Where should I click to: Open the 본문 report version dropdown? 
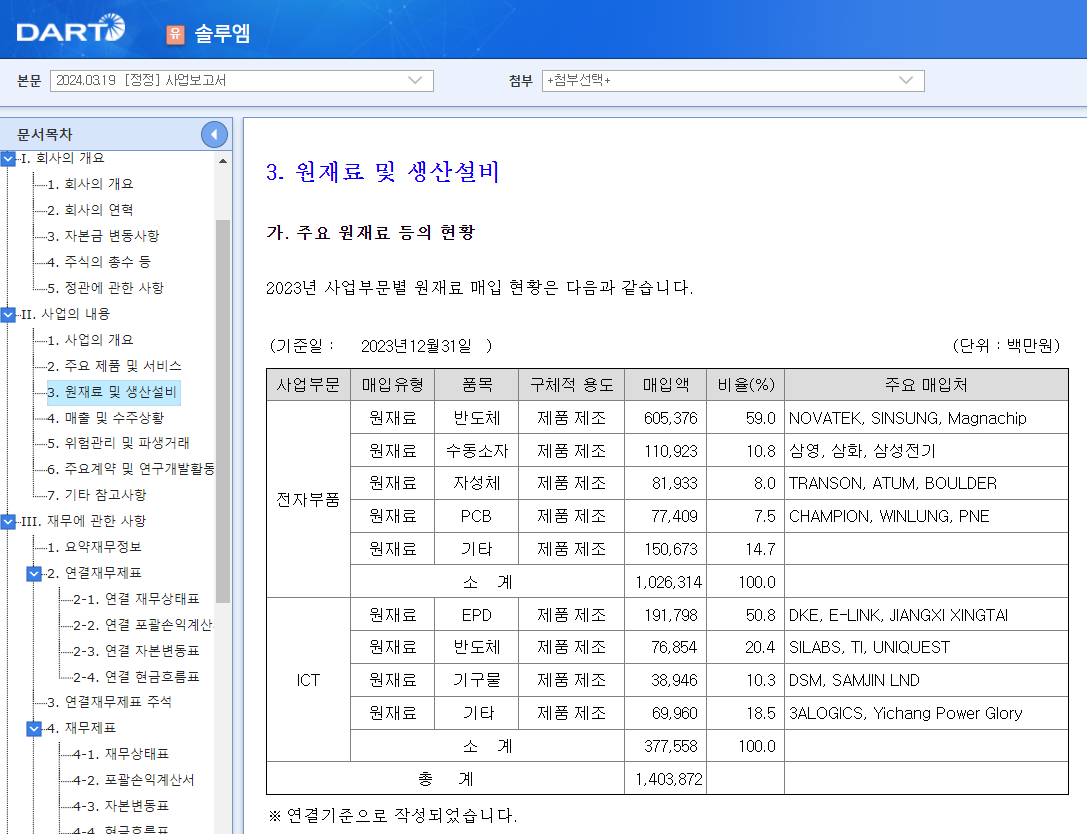click(240, 81)
